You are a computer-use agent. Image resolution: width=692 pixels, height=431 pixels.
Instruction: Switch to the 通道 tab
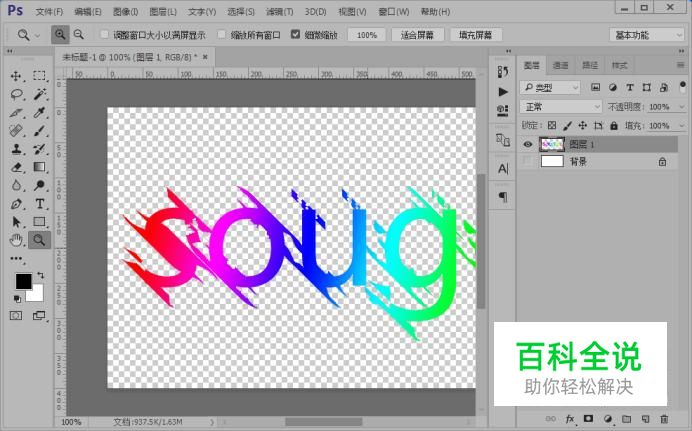point(563,65)
